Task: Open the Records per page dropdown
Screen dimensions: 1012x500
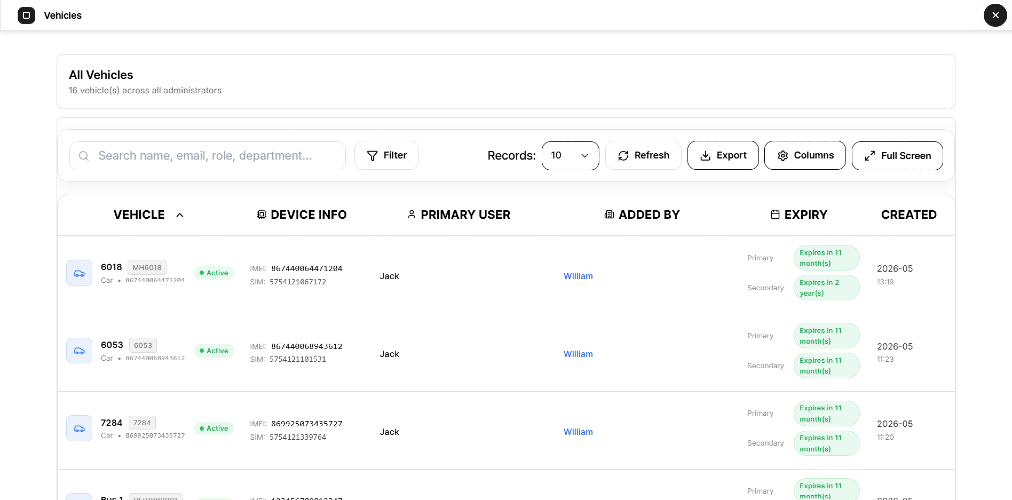Action: click(571, 155)
